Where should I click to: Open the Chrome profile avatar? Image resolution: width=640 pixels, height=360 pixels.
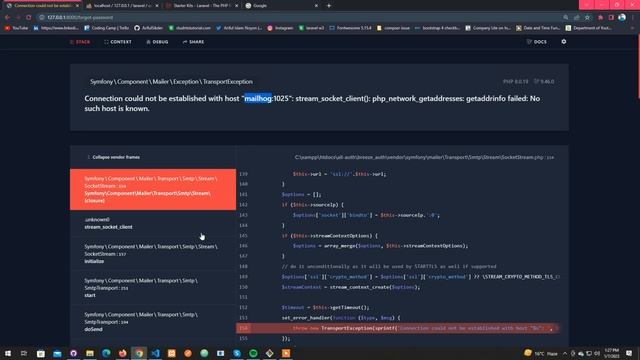pyautogui.click(x=622, y=18)
